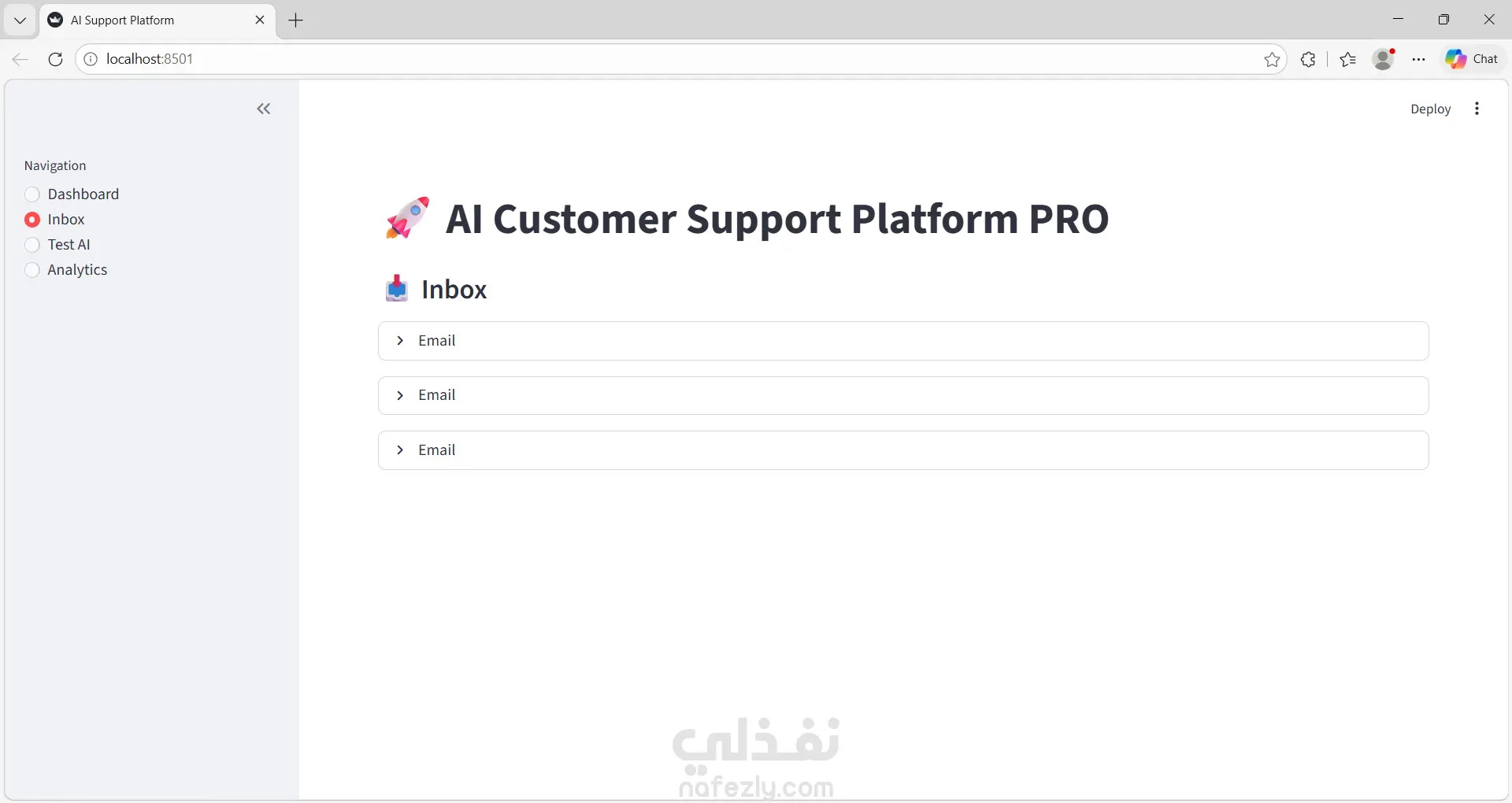Expand the third Email item
Image resolution: width=1512 pixels, height=803 pixels.
pyautogui.click(x=902, y=450)
